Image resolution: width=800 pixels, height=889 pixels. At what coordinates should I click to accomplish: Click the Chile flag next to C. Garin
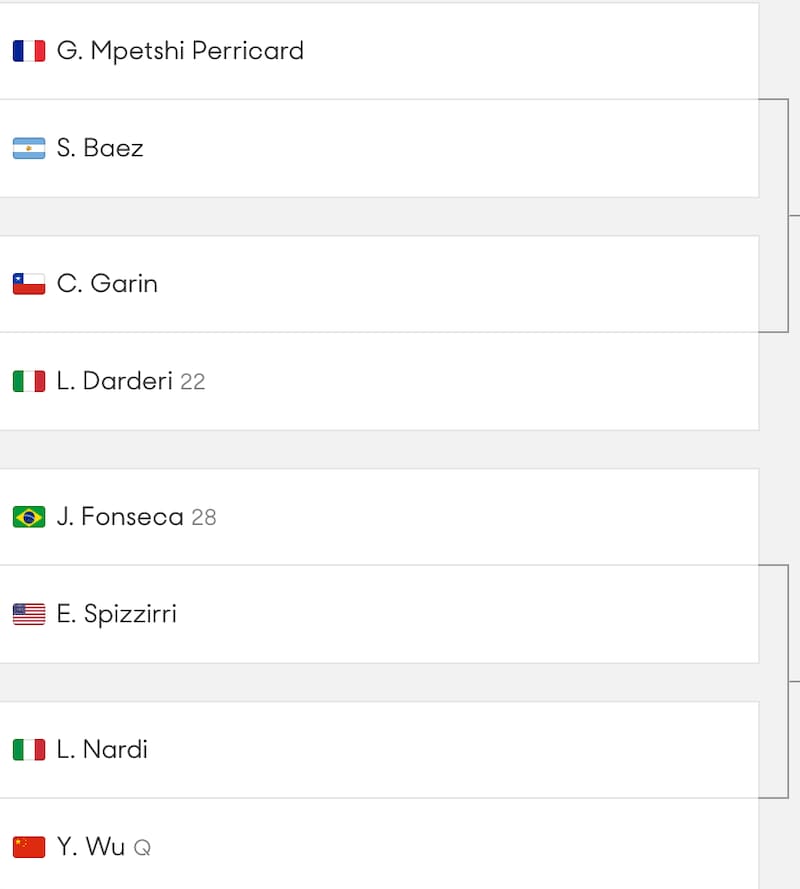[28, 283]
